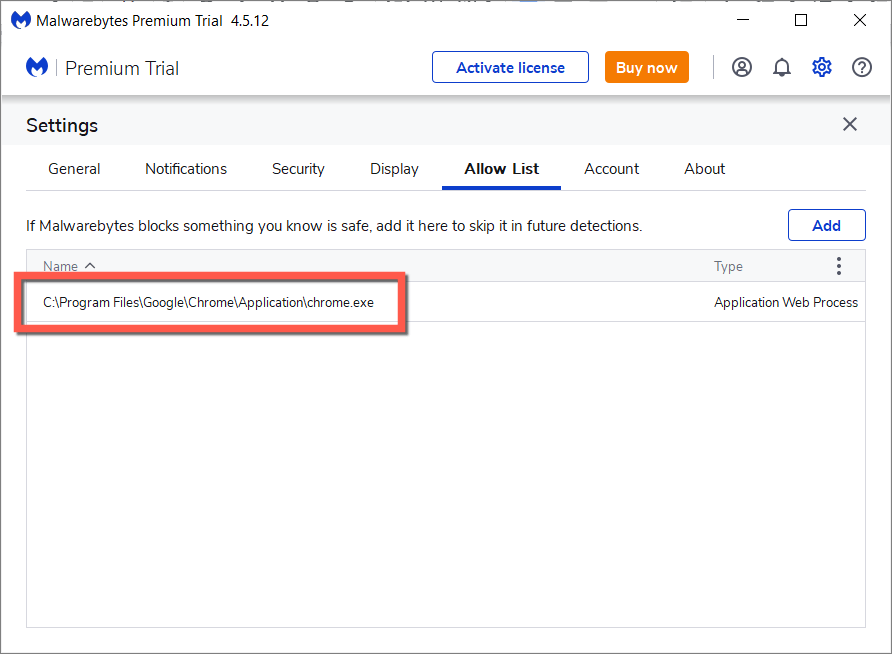The height and width of the screenshot is (654, 892).
Task: Maximize the Malwarebytes window
Action: (801, 20)
